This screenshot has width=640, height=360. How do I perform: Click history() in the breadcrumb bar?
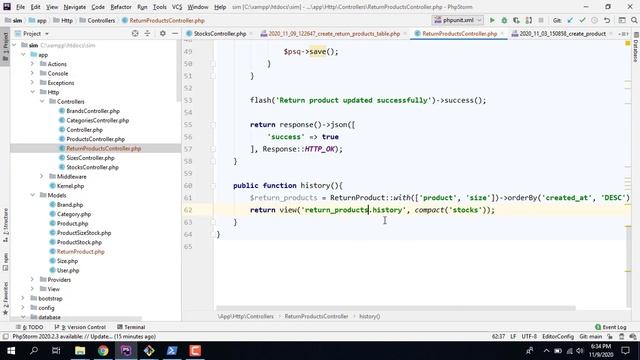[369, 316]
